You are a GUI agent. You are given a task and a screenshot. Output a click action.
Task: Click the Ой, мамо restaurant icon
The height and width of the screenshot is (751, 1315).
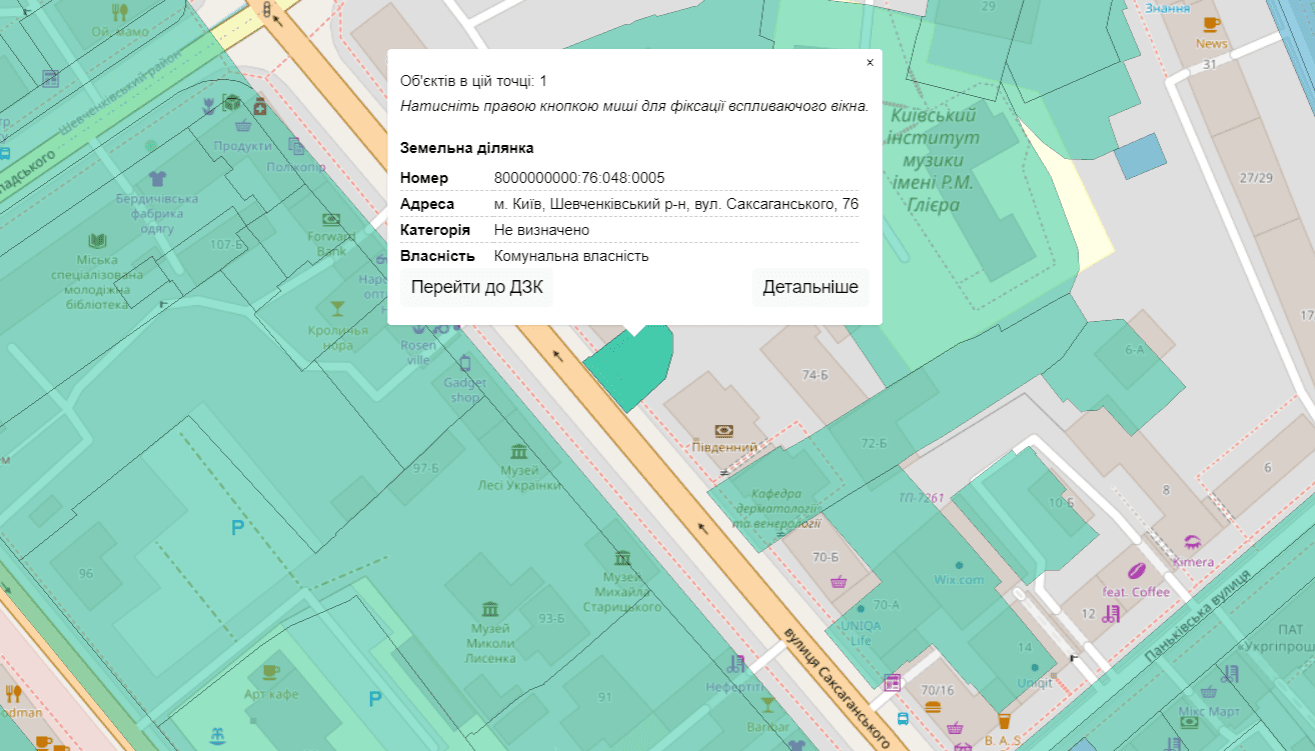click(x=120, y=12)
